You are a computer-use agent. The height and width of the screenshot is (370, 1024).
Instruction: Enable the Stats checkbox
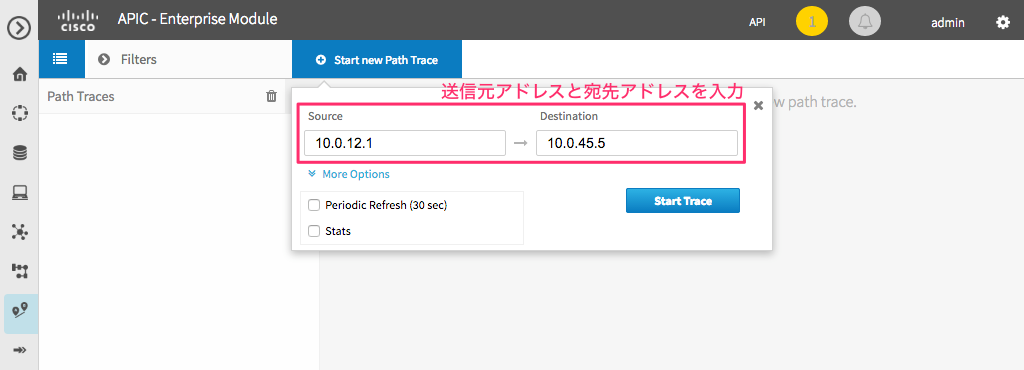314,231
